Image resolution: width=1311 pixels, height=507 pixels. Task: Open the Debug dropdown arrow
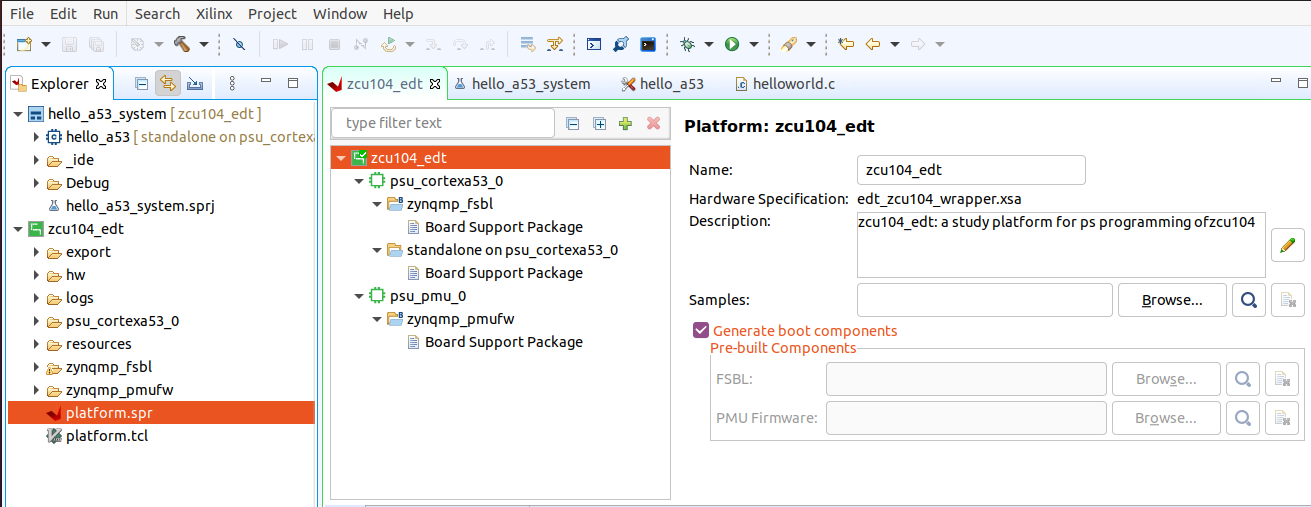(x=708, y=45)
